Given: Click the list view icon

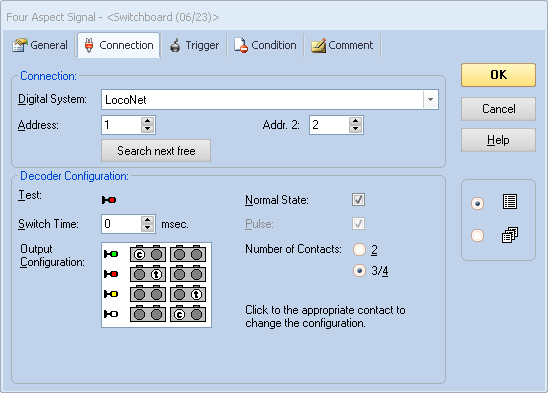Looking at the screenshot, I should [x=510, y=202].
